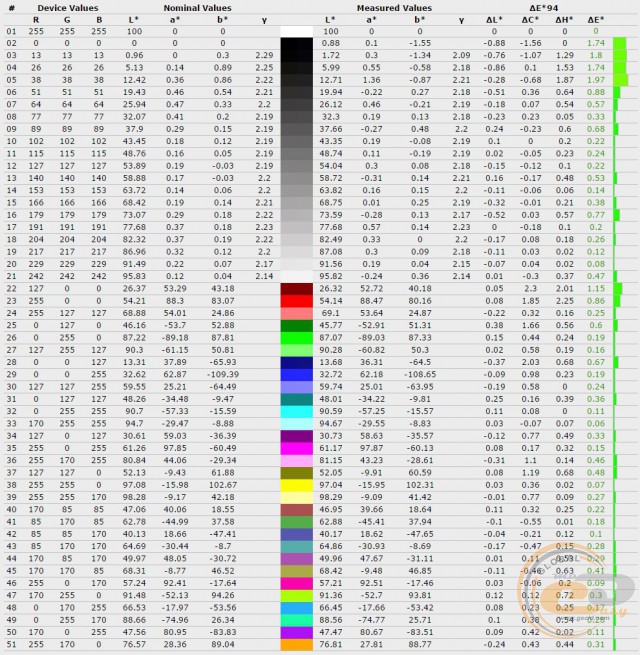Select the ΔH* value "2.25" in row 23

pos(564,301)
